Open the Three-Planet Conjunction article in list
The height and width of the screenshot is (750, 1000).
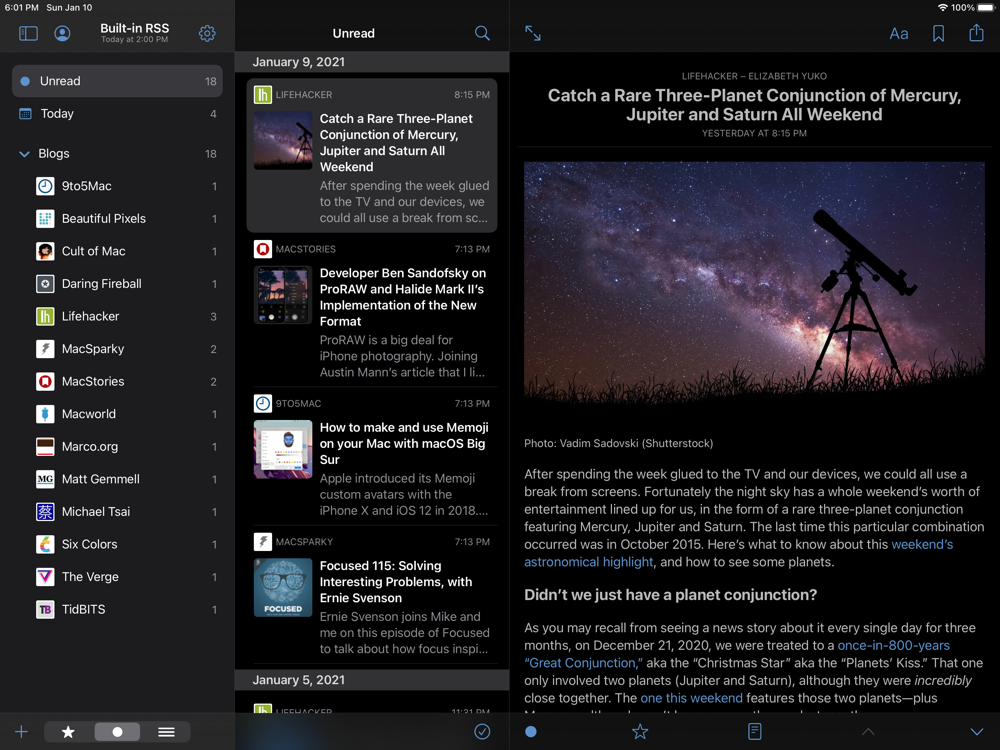(x=372, y=156)
